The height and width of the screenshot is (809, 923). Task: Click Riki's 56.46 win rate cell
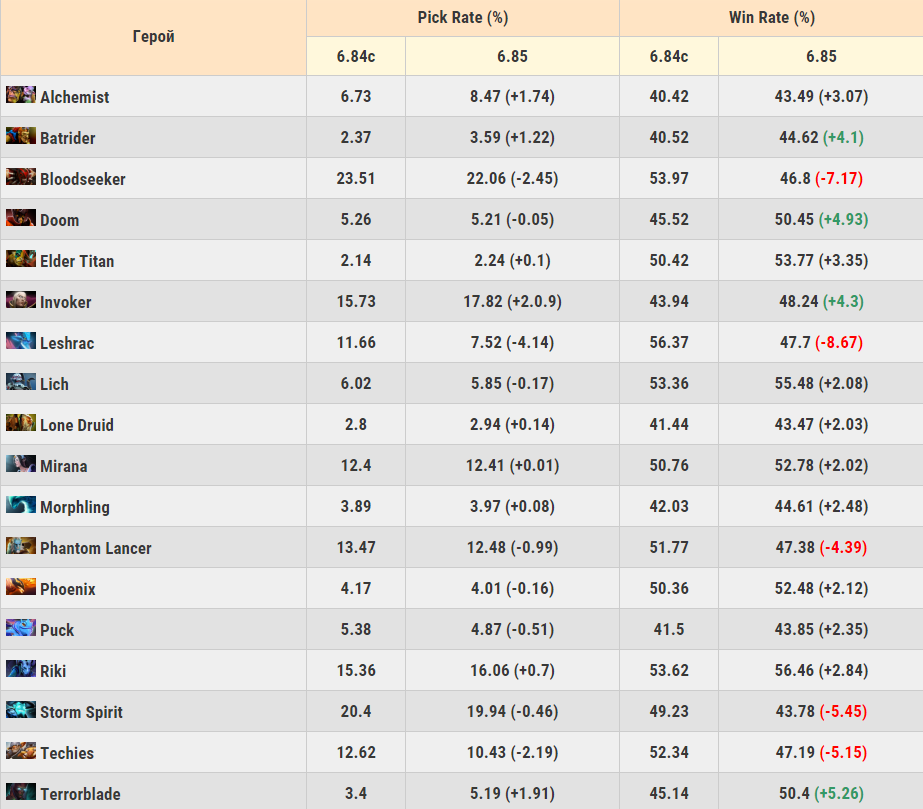tap(821, 670)
